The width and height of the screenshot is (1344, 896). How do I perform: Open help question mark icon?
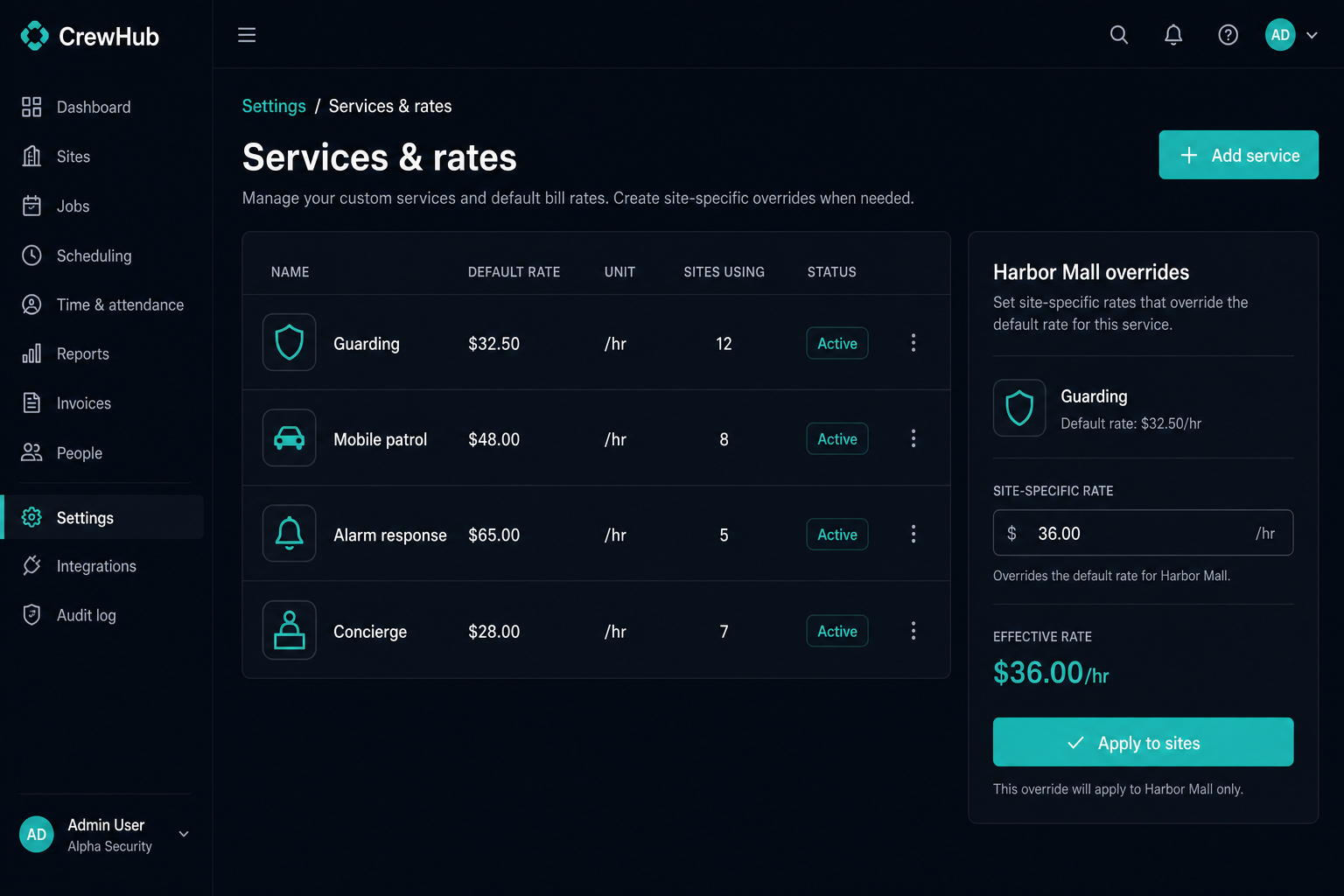click(x=1228, y=35)
